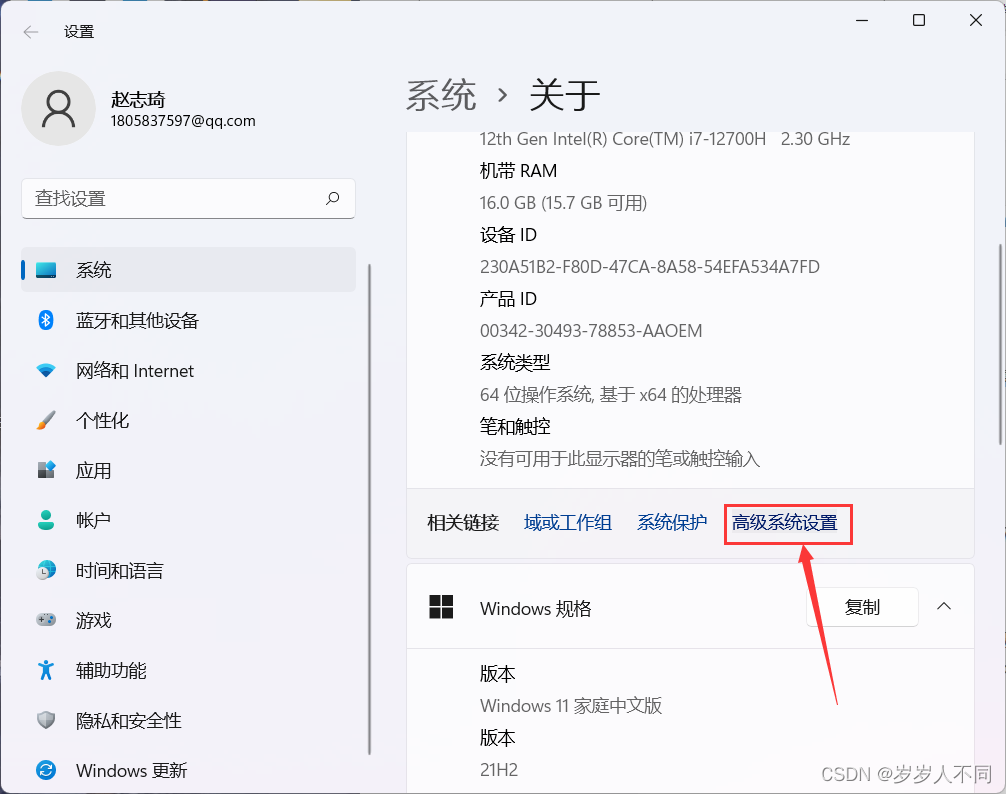The image size is (1006, 794).
Task: Open 应用 settings page
Action: pyautogui.click(x=189, y=470)
